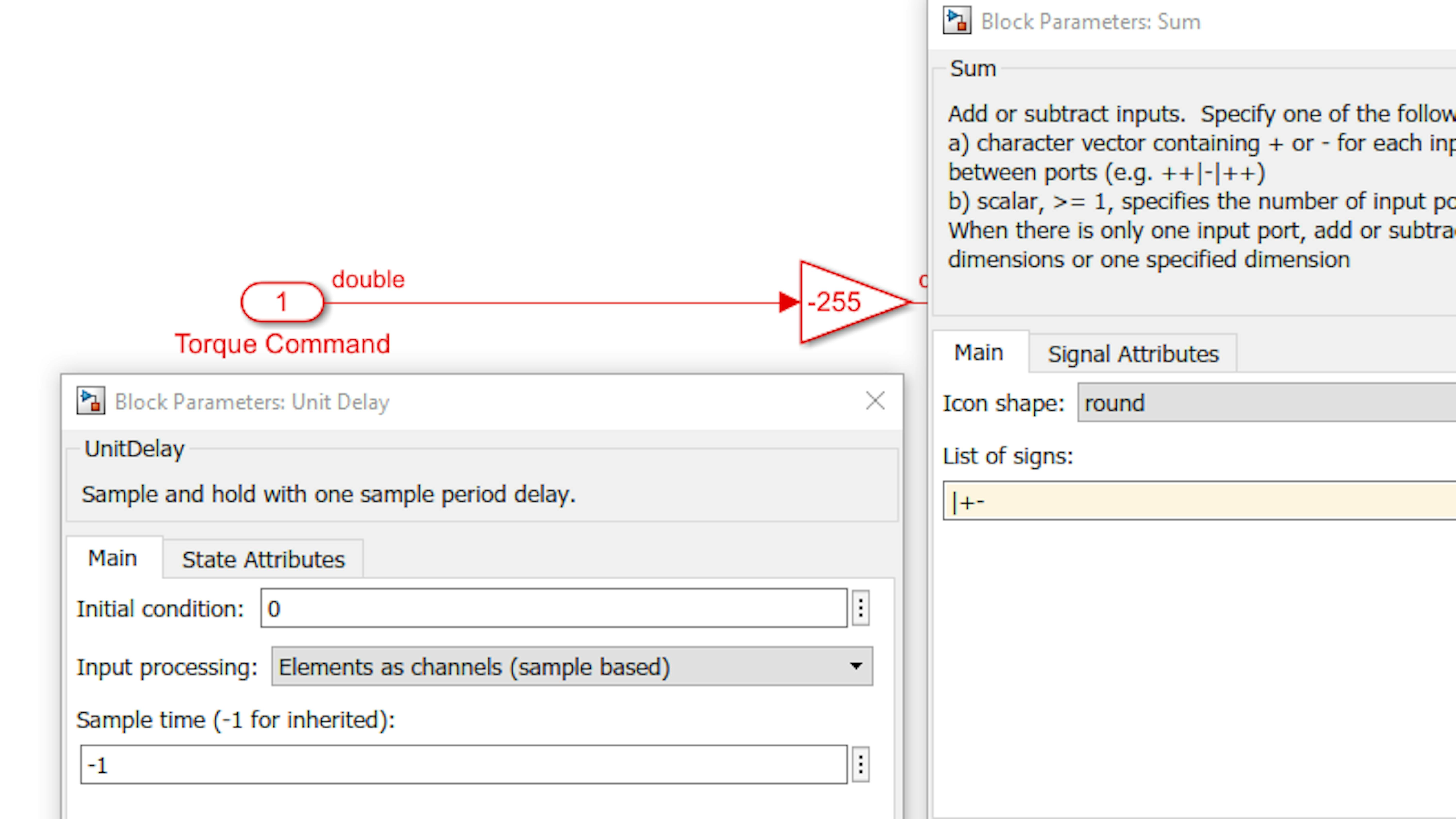Switch to the State Attributes tab

click(x=263, y=559)
